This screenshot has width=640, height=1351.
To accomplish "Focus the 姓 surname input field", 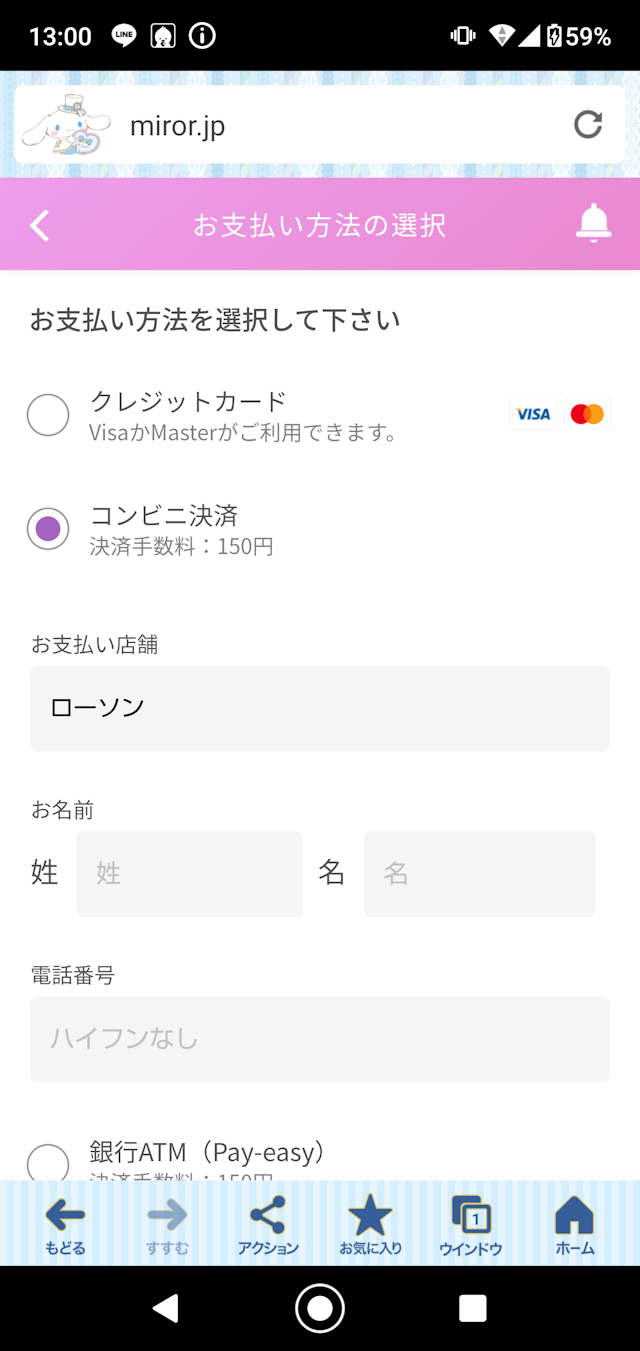I will 189,874.
